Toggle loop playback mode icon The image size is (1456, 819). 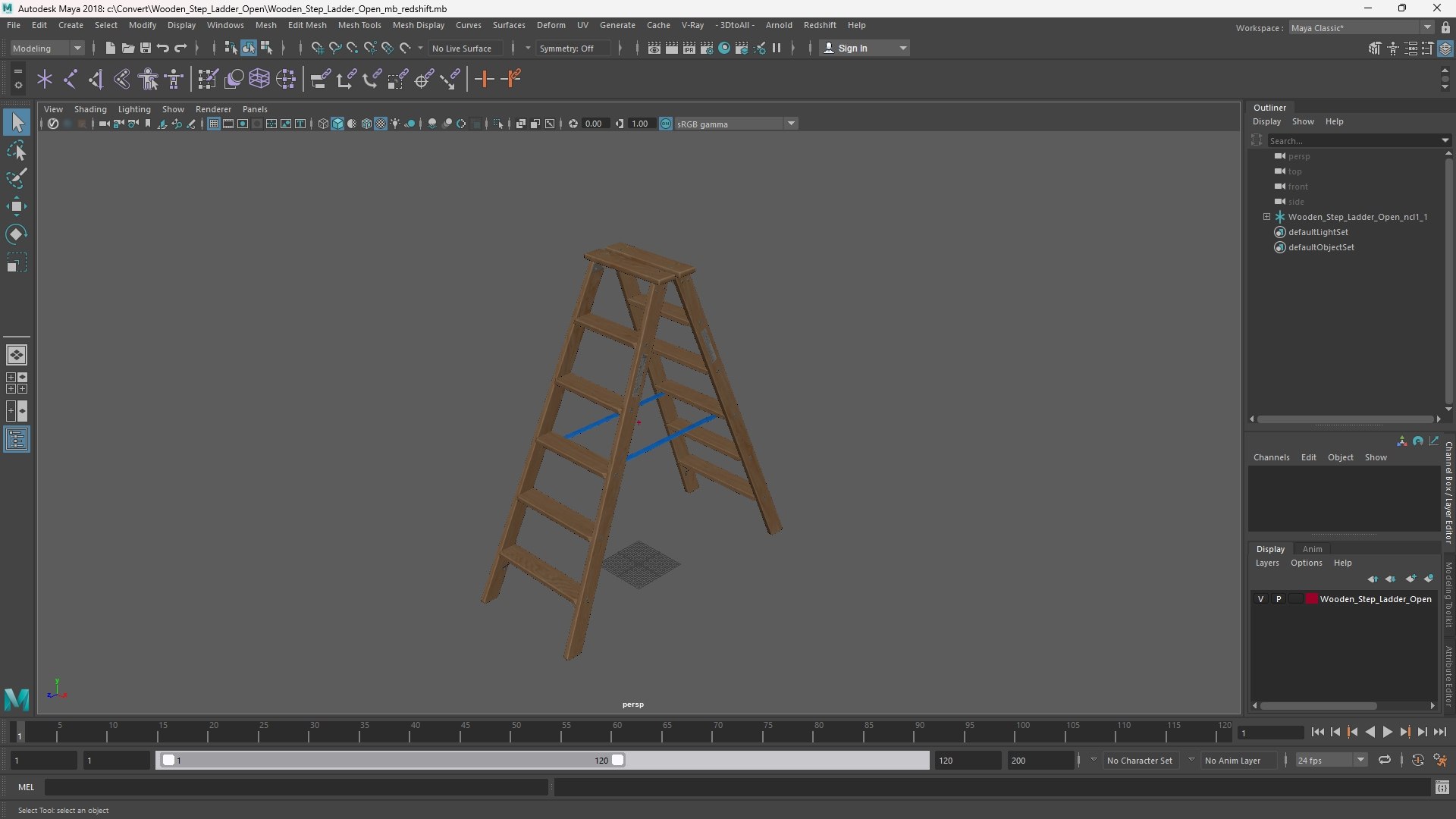pyautogui.click(x=1384, y=760)
